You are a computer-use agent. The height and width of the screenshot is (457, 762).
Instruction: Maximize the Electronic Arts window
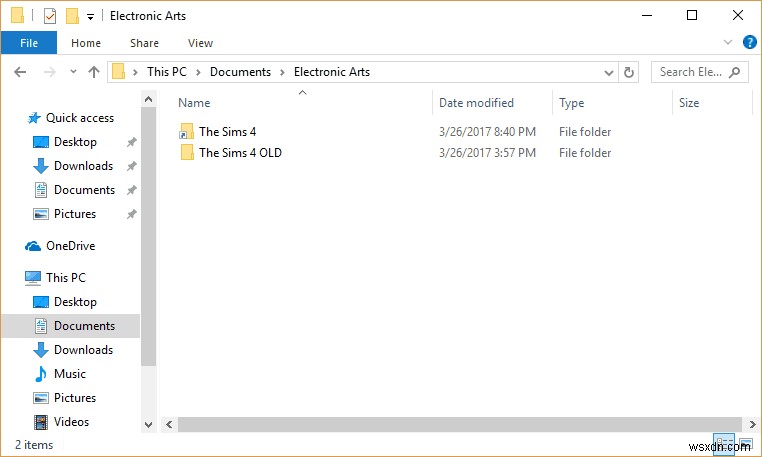click(x=692, y=16)
